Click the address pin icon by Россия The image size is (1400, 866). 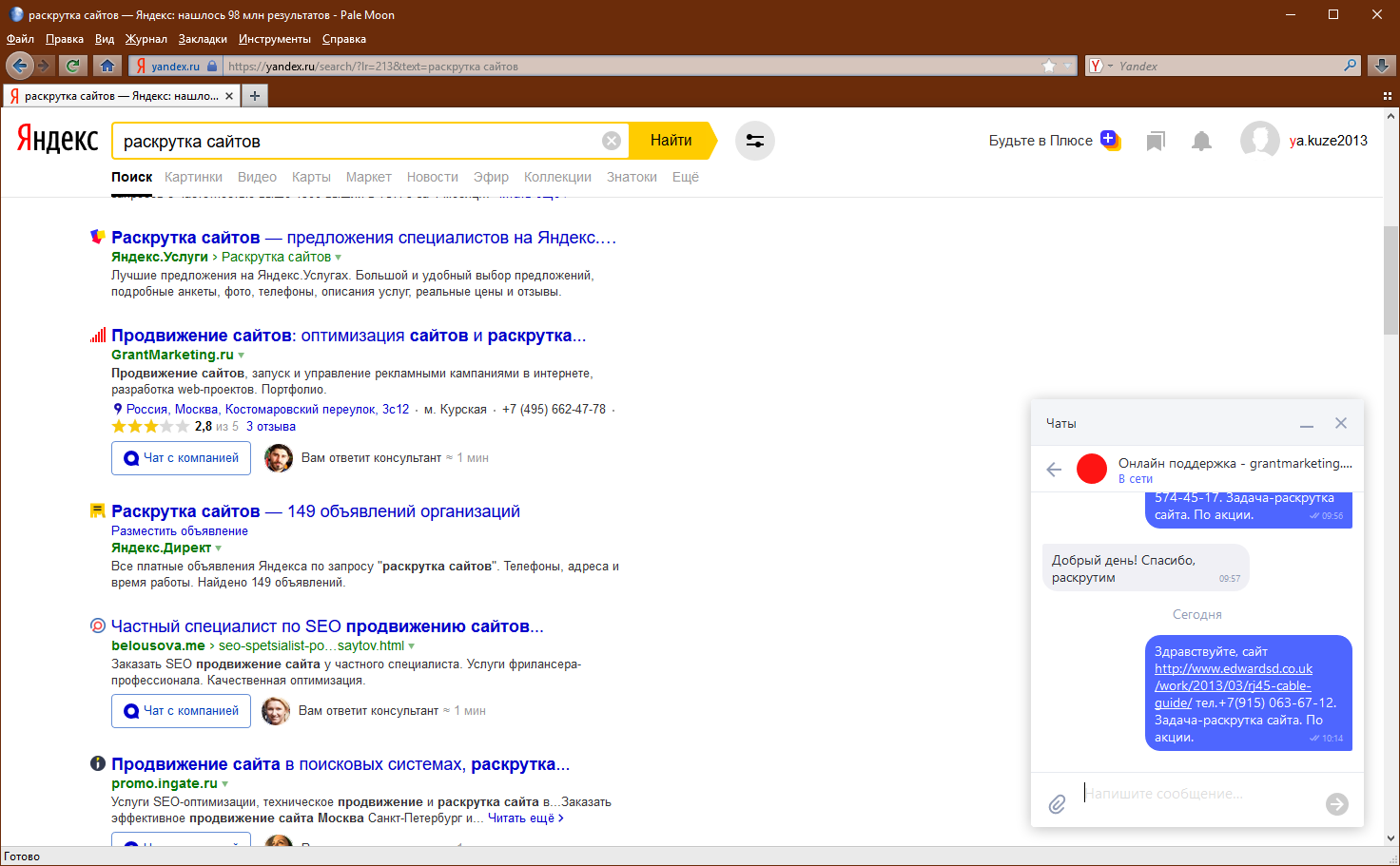tap(118, 410)
